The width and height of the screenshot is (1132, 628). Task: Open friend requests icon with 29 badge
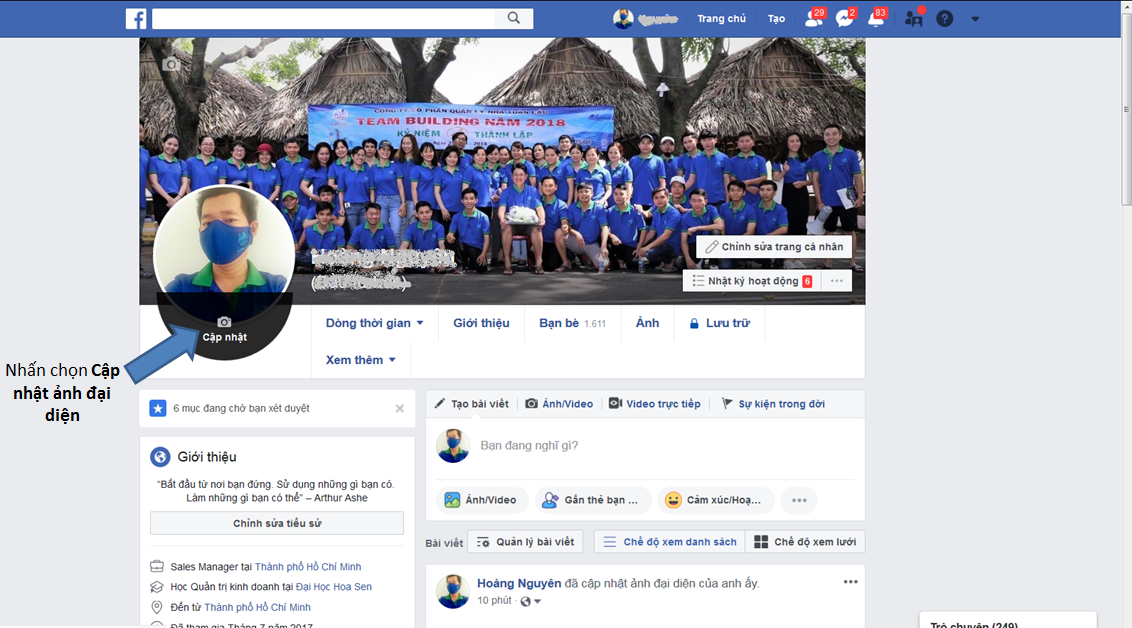pyautogui.click(x=814, y=18)
